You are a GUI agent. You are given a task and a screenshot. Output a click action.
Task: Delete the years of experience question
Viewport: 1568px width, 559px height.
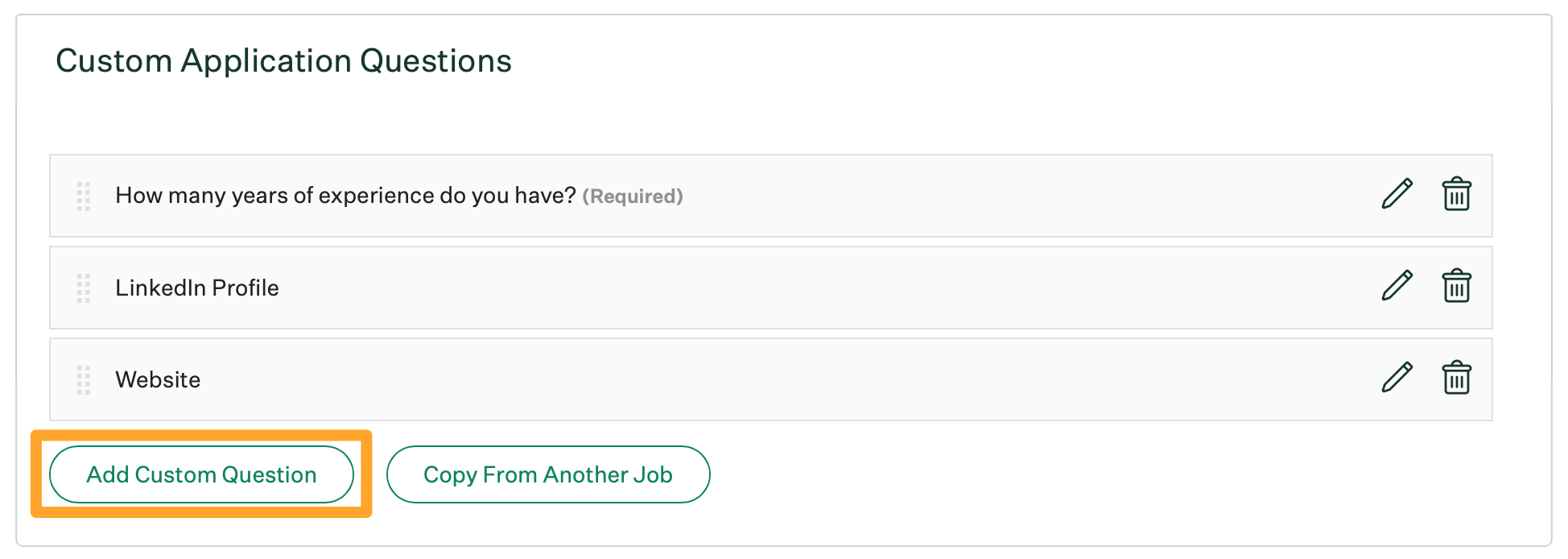click(1456, 195)
